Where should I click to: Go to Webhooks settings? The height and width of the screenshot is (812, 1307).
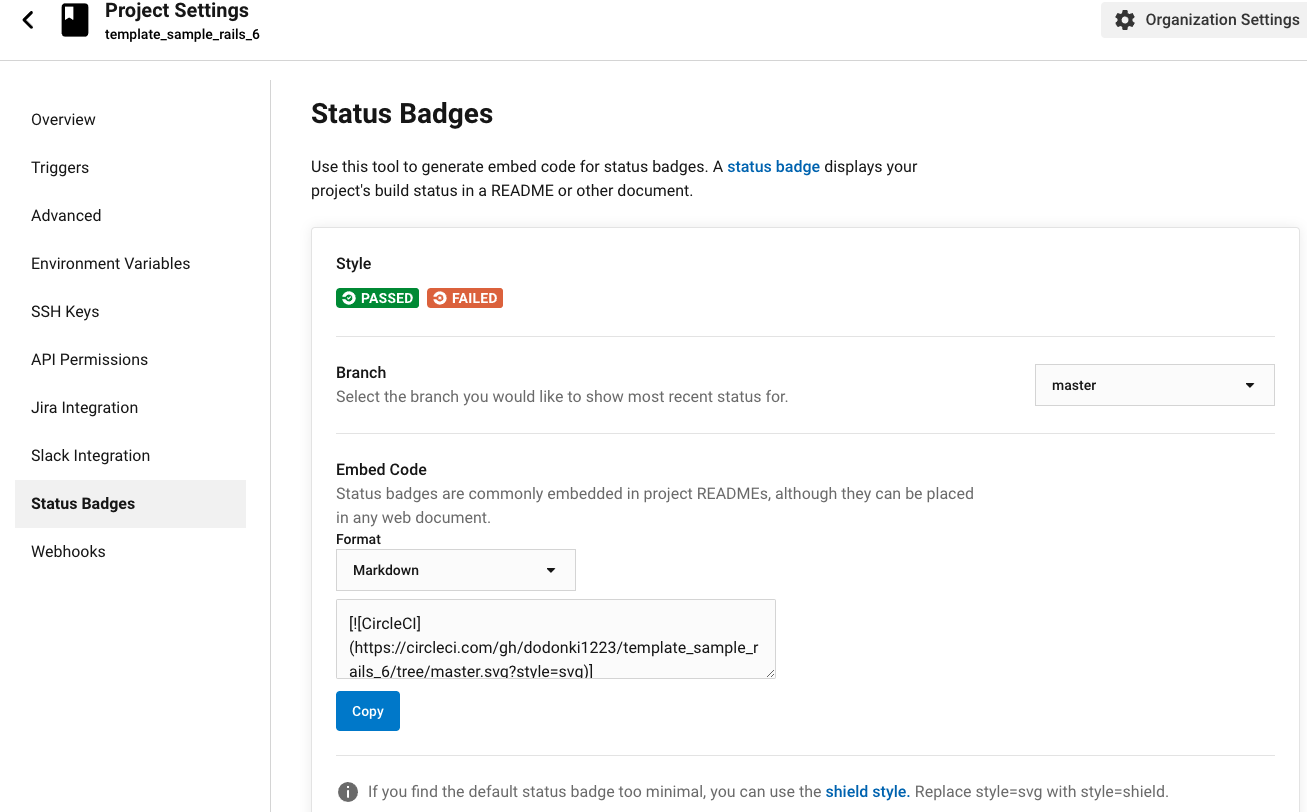(x=68, y=552)
